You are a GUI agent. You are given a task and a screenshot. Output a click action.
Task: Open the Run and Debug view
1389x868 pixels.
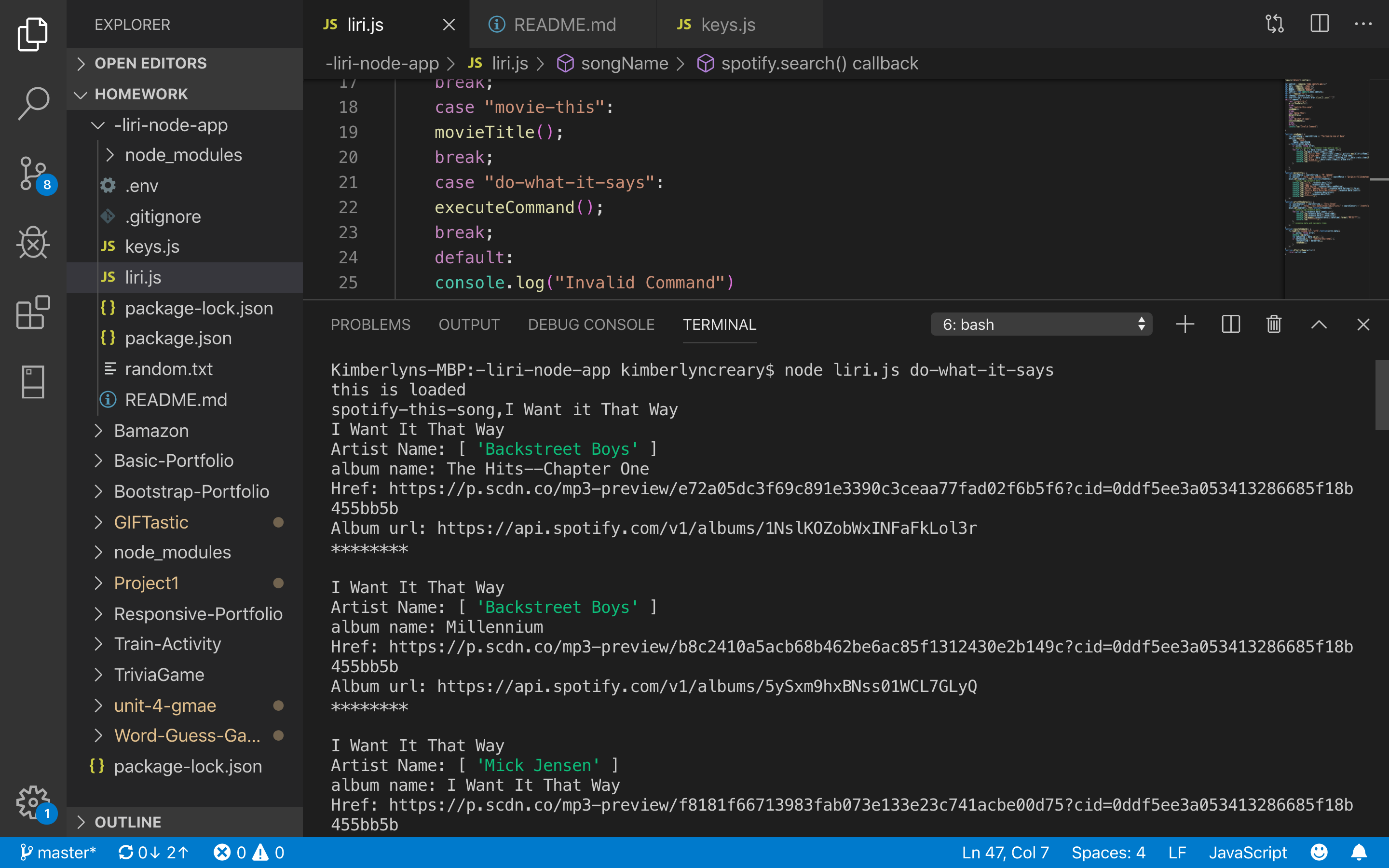tap(33, 243)
